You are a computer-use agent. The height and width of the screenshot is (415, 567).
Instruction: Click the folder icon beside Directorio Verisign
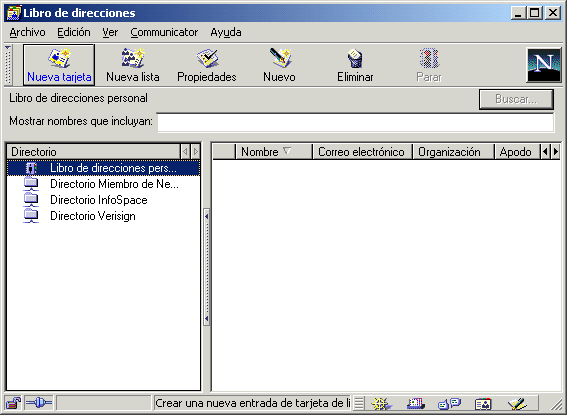pyautogui.click(x=31, y=216)
